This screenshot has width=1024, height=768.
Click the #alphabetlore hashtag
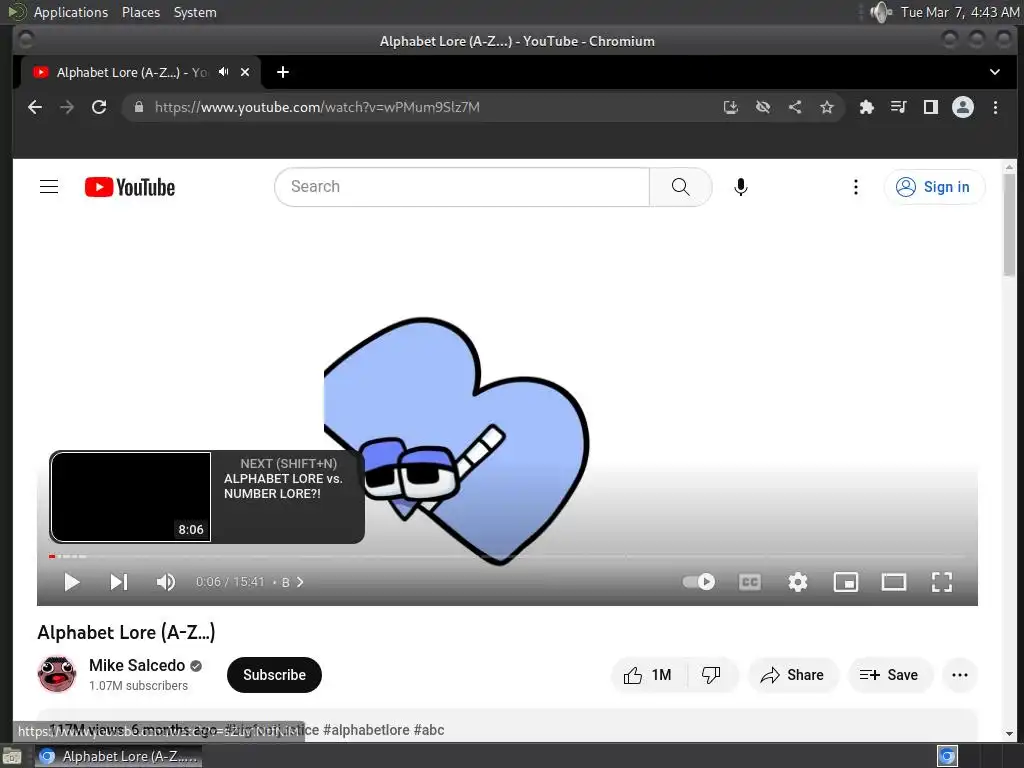[x=366, y=729]
